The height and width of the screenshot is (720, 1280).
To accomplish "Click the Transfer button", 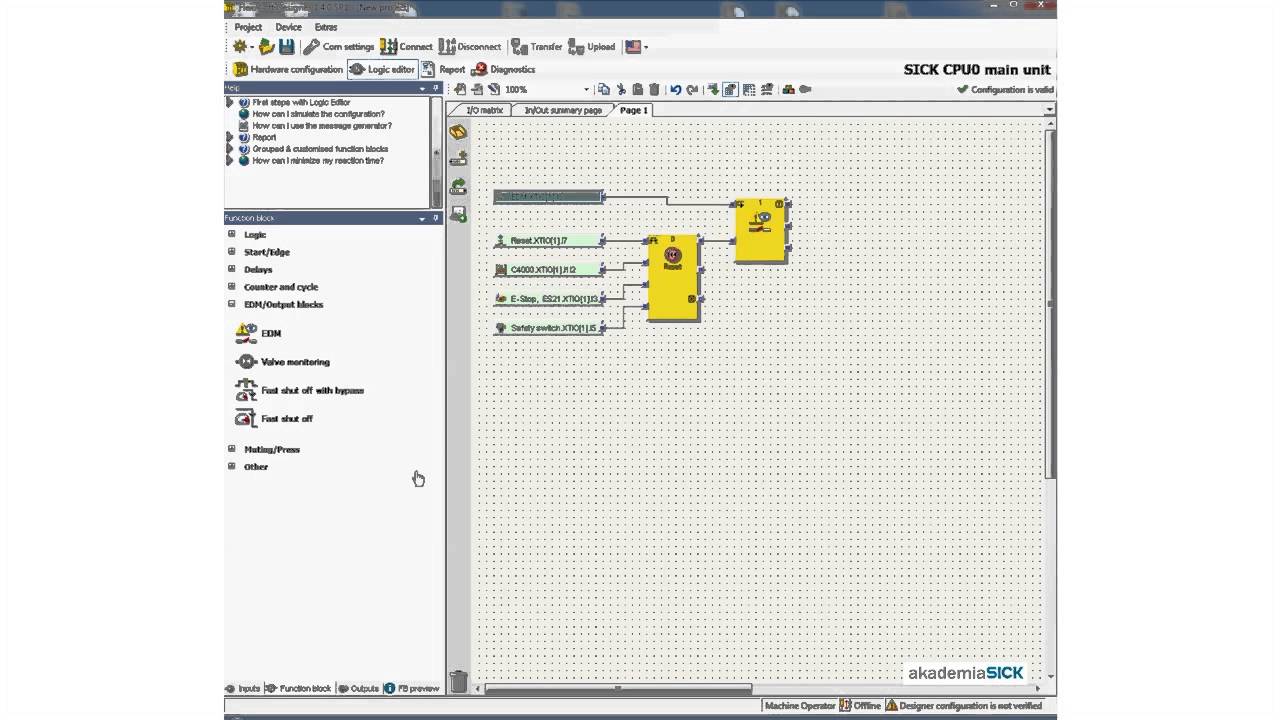I will coord(537,47).
